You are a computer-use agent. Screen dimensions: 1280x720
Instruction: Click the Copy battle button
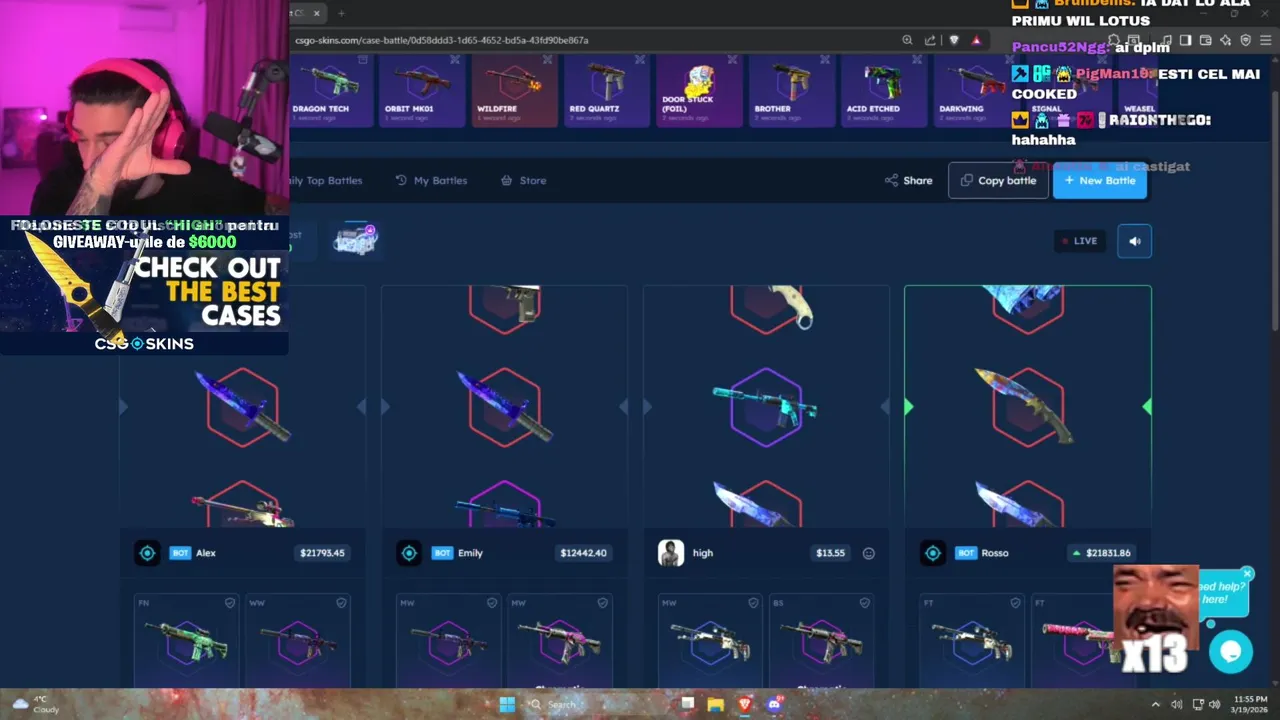[998, 180]
